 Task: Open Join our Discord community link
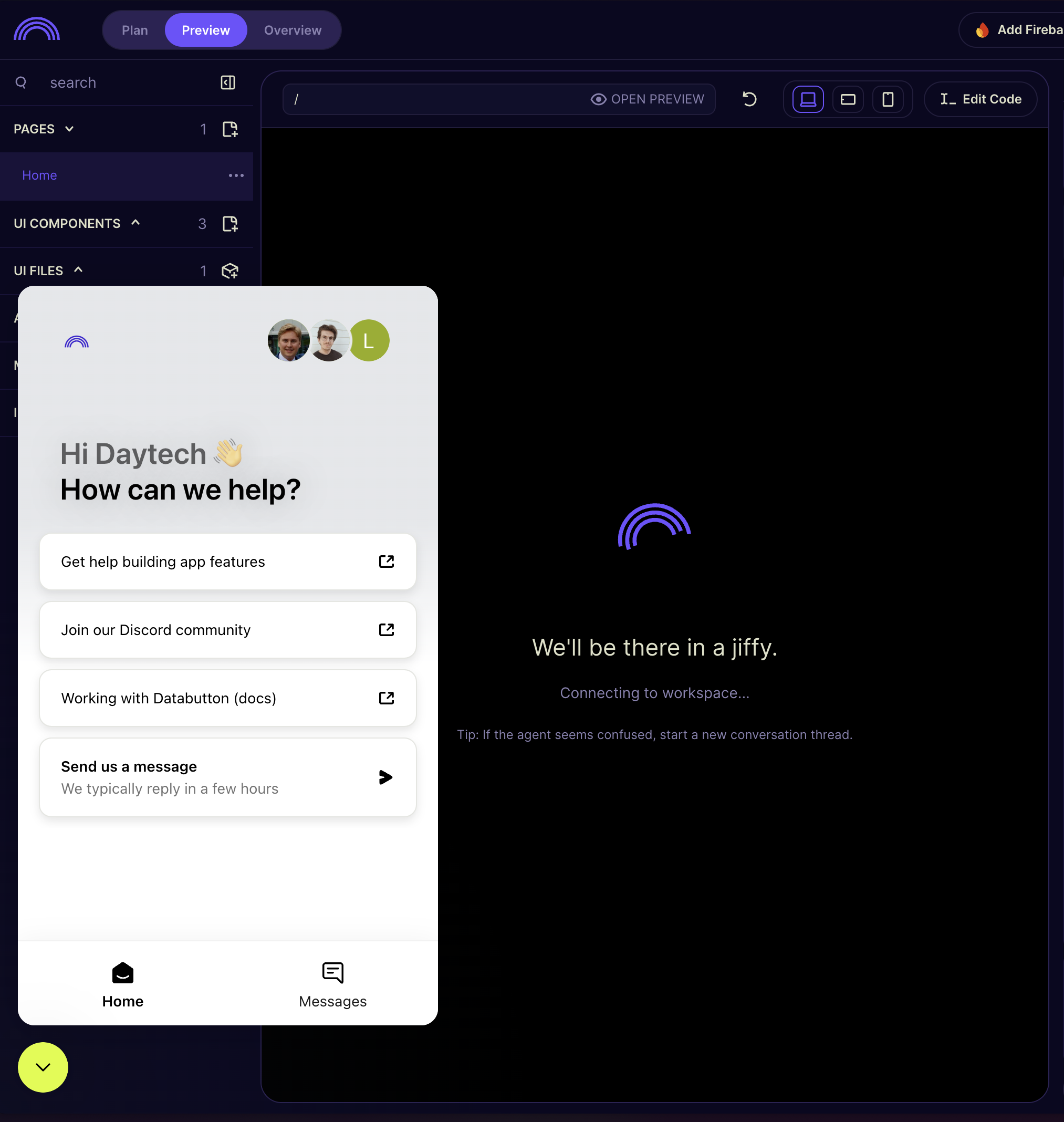(x=227, y=630)
